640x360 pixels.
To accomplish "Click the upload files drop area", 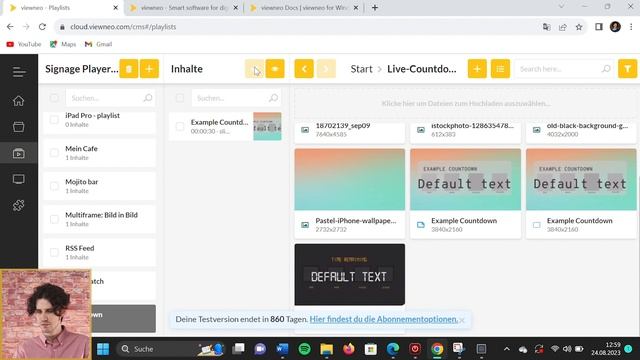I will pyautogui.click(x=466, y=104).
